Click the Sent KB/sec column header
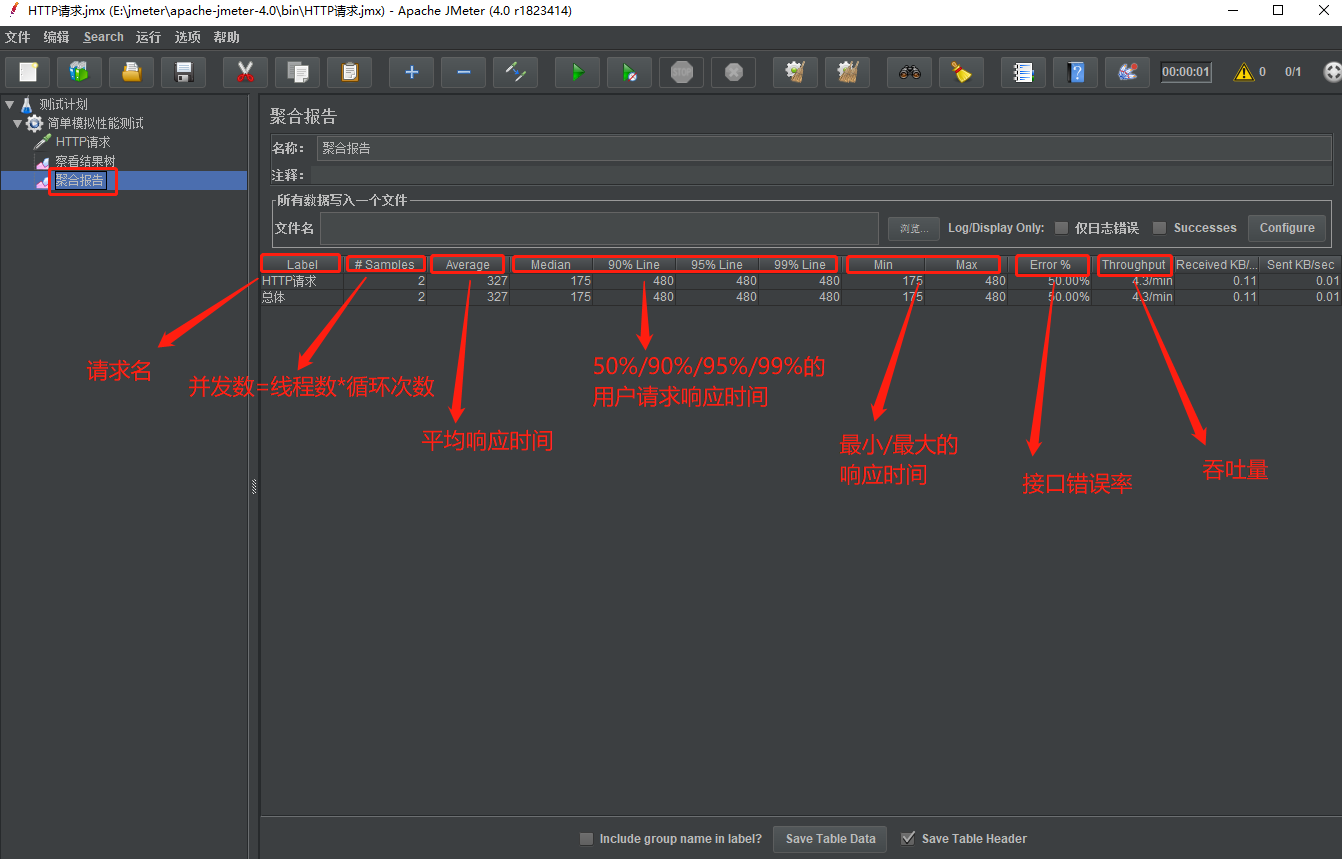 1299,265
